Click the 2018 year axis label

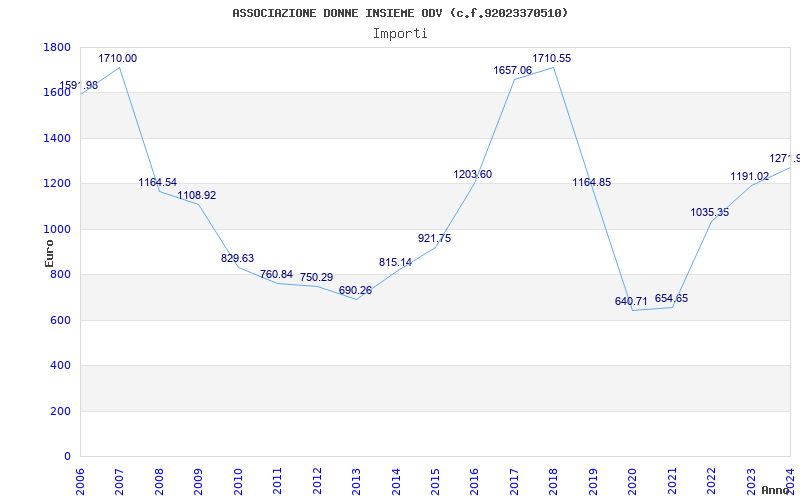[x=555, y=479]
